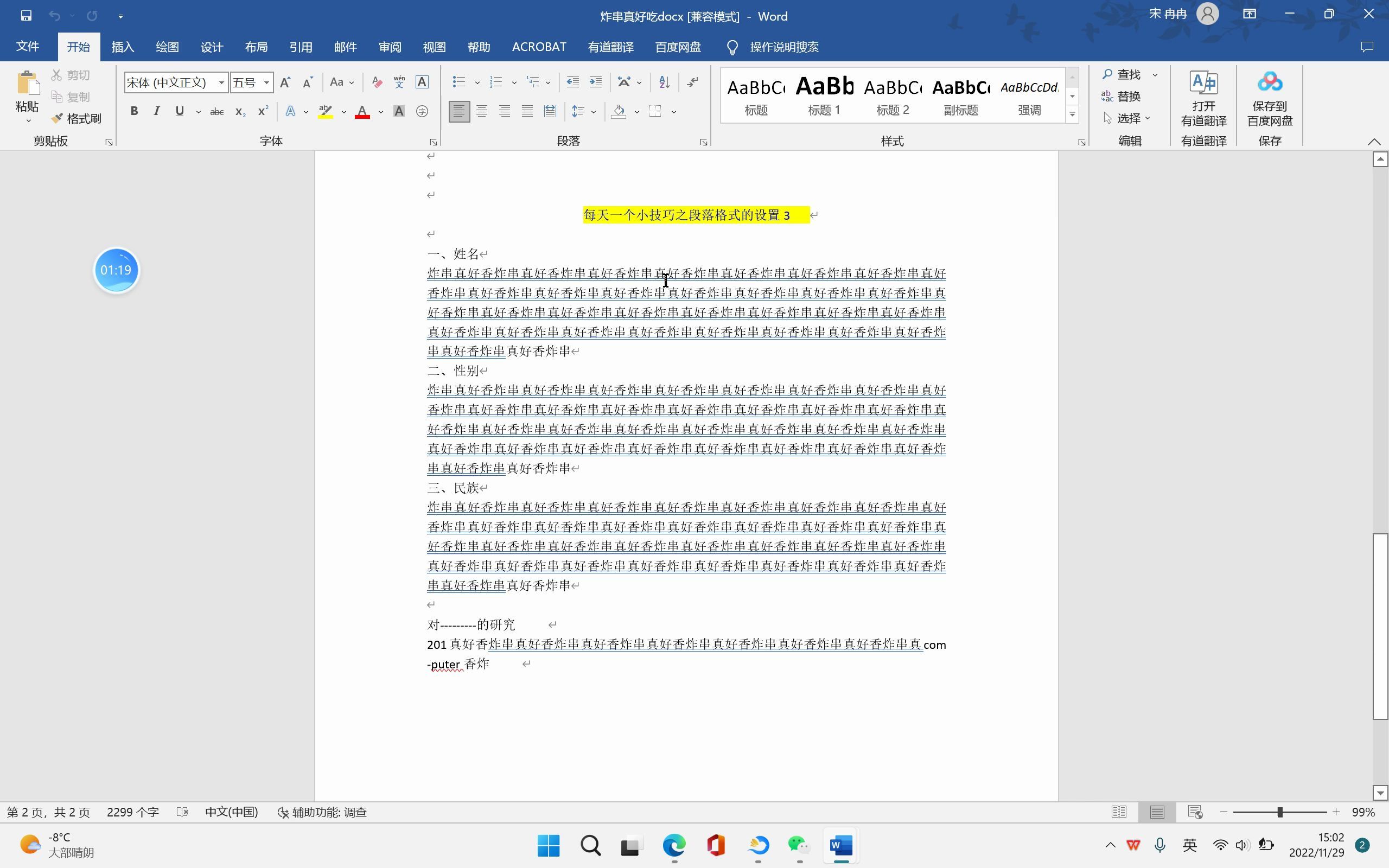Open the font size dropdown

coord(266,82)
